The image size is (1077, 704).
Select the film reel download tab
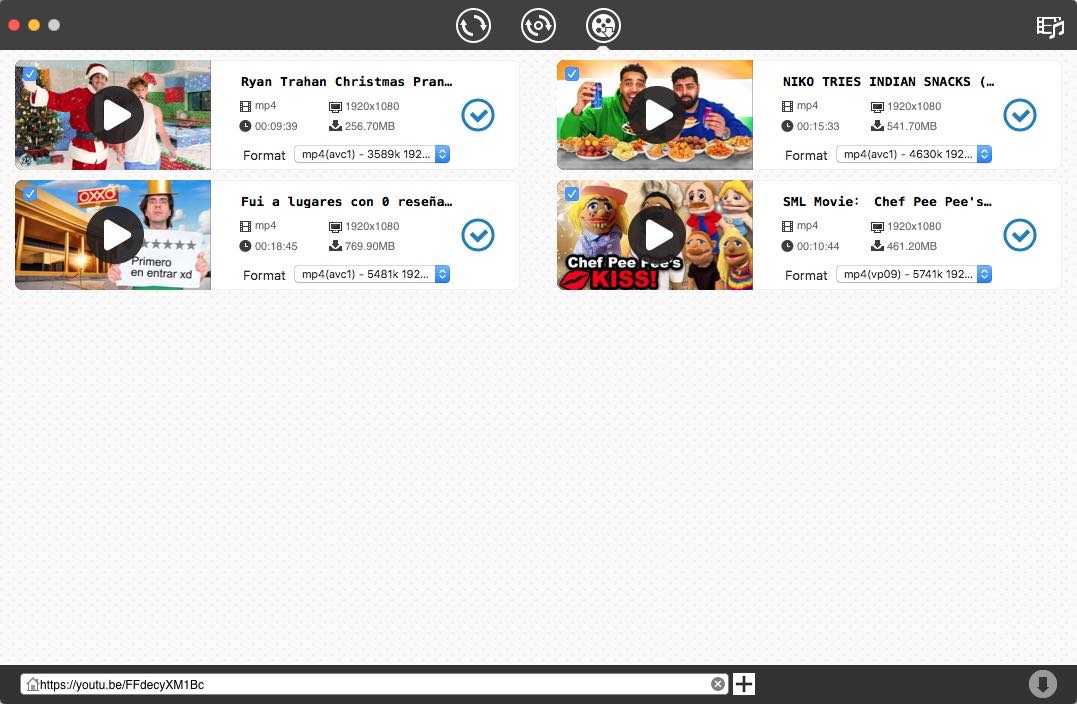click(x=603, y=25)
